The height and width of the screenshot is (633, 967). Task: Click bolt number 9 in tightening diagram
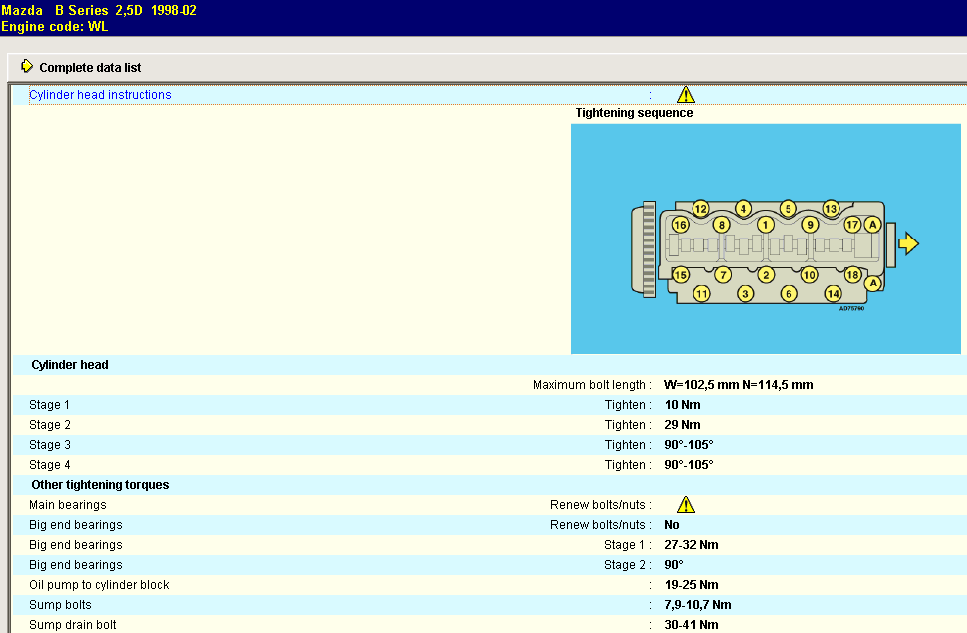click(x=810, y=225)
